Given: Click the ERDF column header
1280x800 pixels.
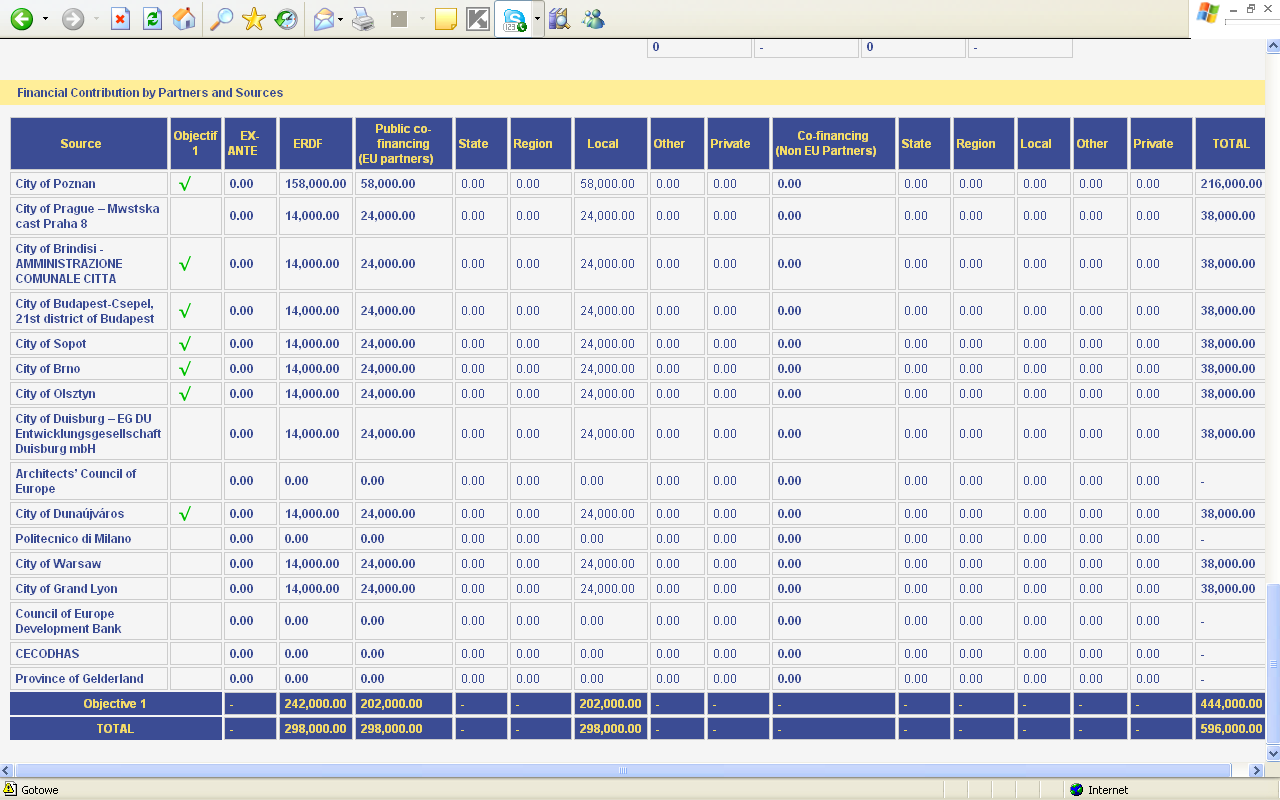Looking at the screenshot, I should (315, 144).
